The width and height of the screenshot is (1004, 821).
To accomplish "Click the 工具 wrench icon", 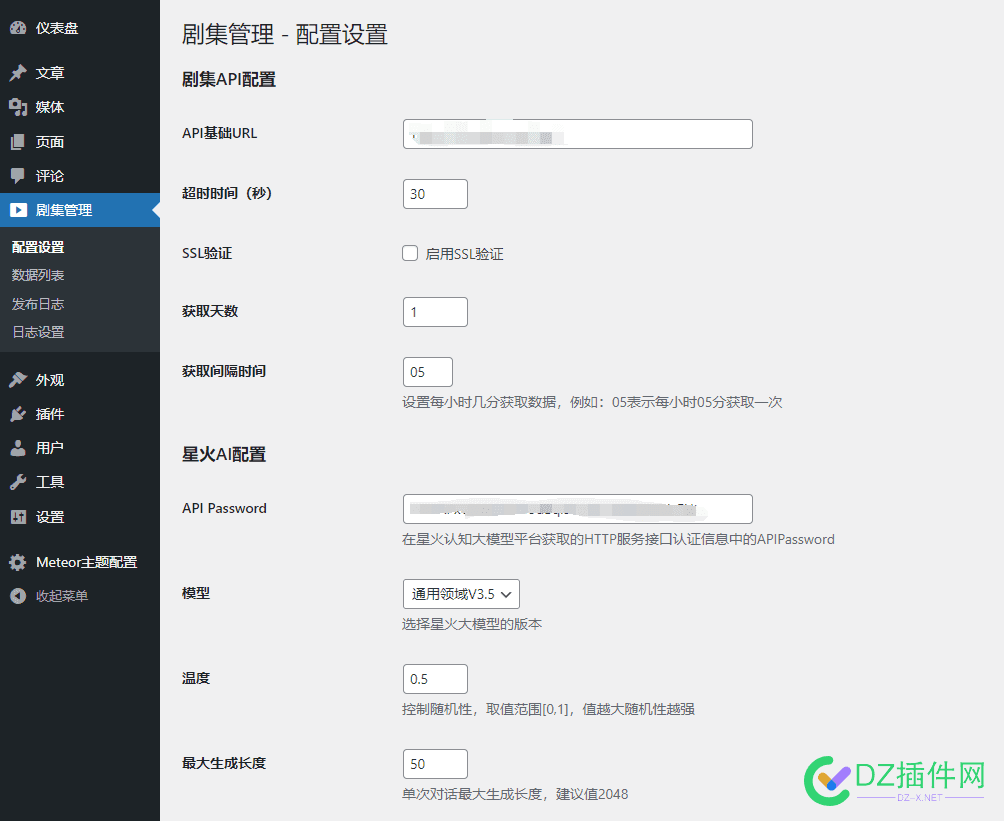I will tap(18, 482).
